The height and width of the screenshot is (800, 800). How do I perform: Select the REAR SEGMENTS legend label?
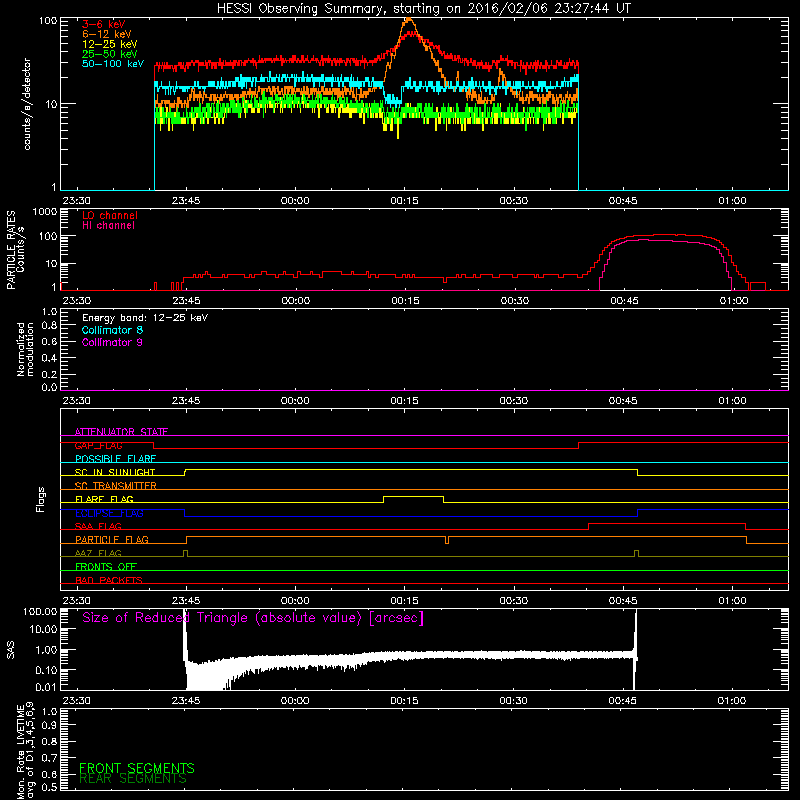coord(133,779)
